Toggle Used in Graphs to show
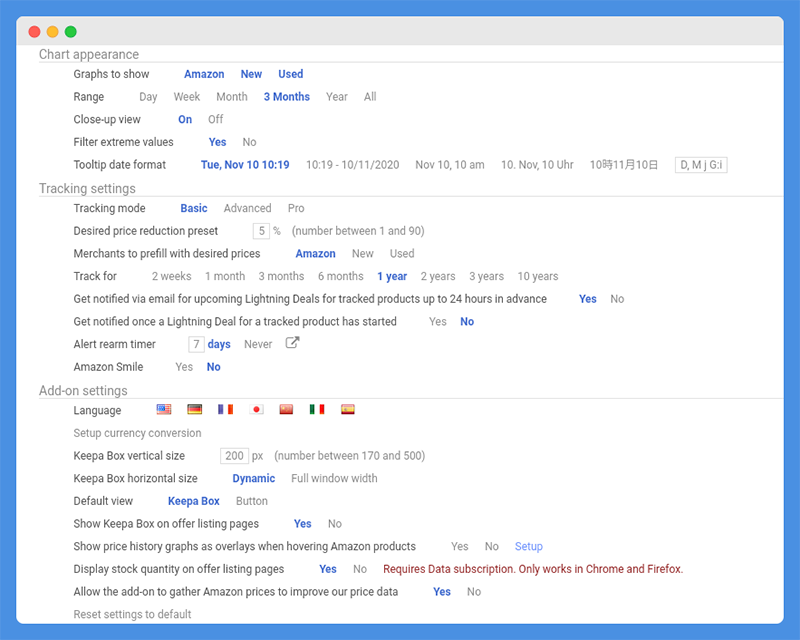Viewport: 800px width, 640px height. [x=291, y=74]
